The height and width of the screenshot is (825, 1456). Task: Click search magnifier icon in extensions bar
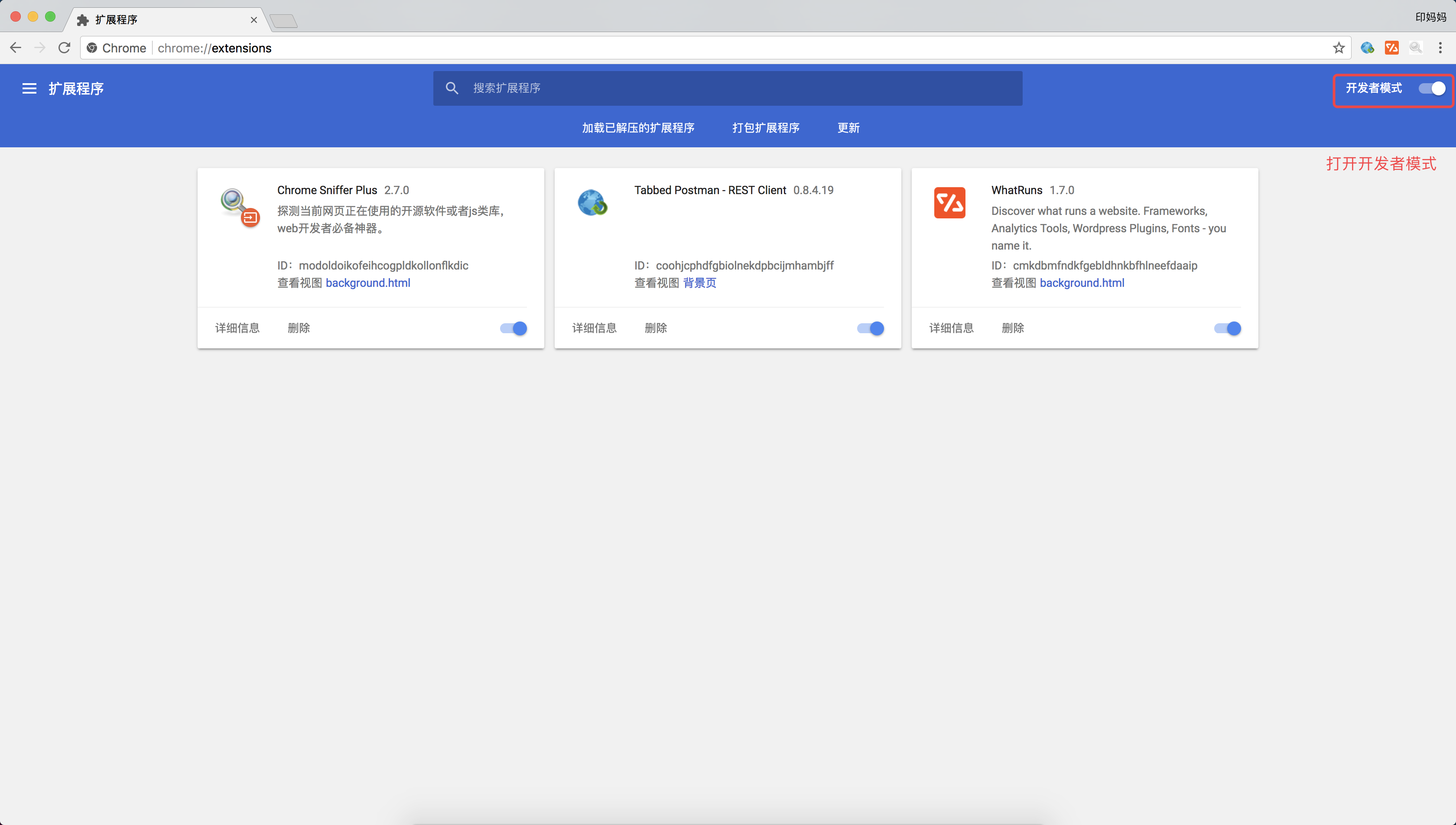452,88
